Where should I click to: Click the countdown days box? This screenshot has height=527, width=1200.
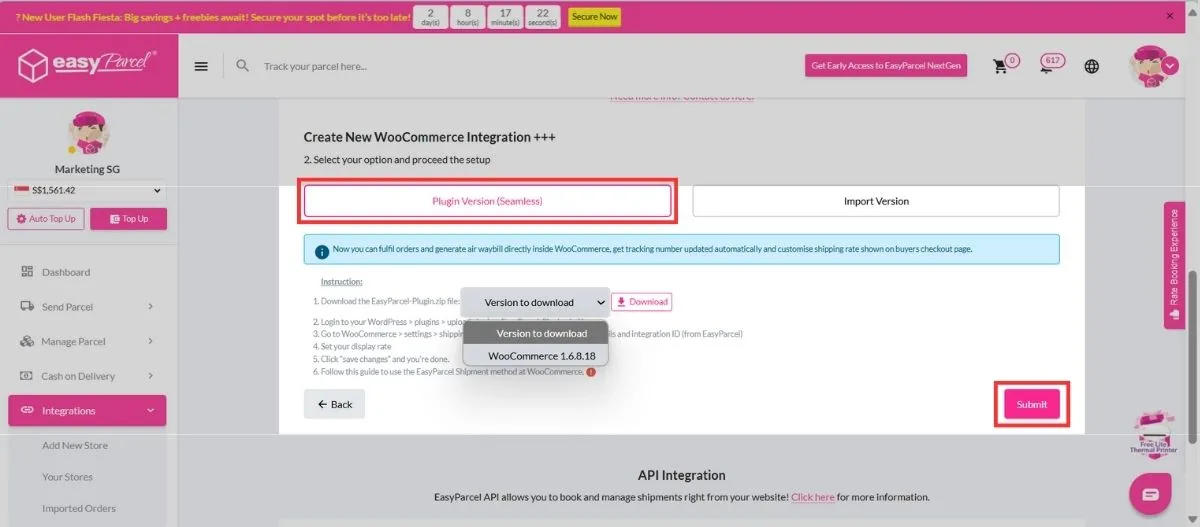[x=430, y=16]
